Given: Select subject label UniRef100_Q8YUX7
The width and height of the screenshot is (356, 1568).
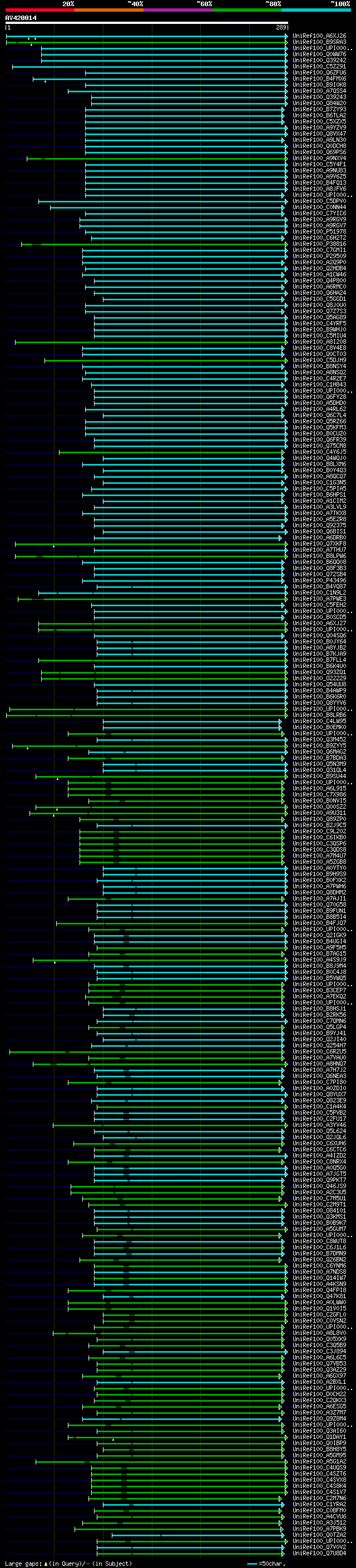Looking at the screenshot, I should coord(319,1095).
